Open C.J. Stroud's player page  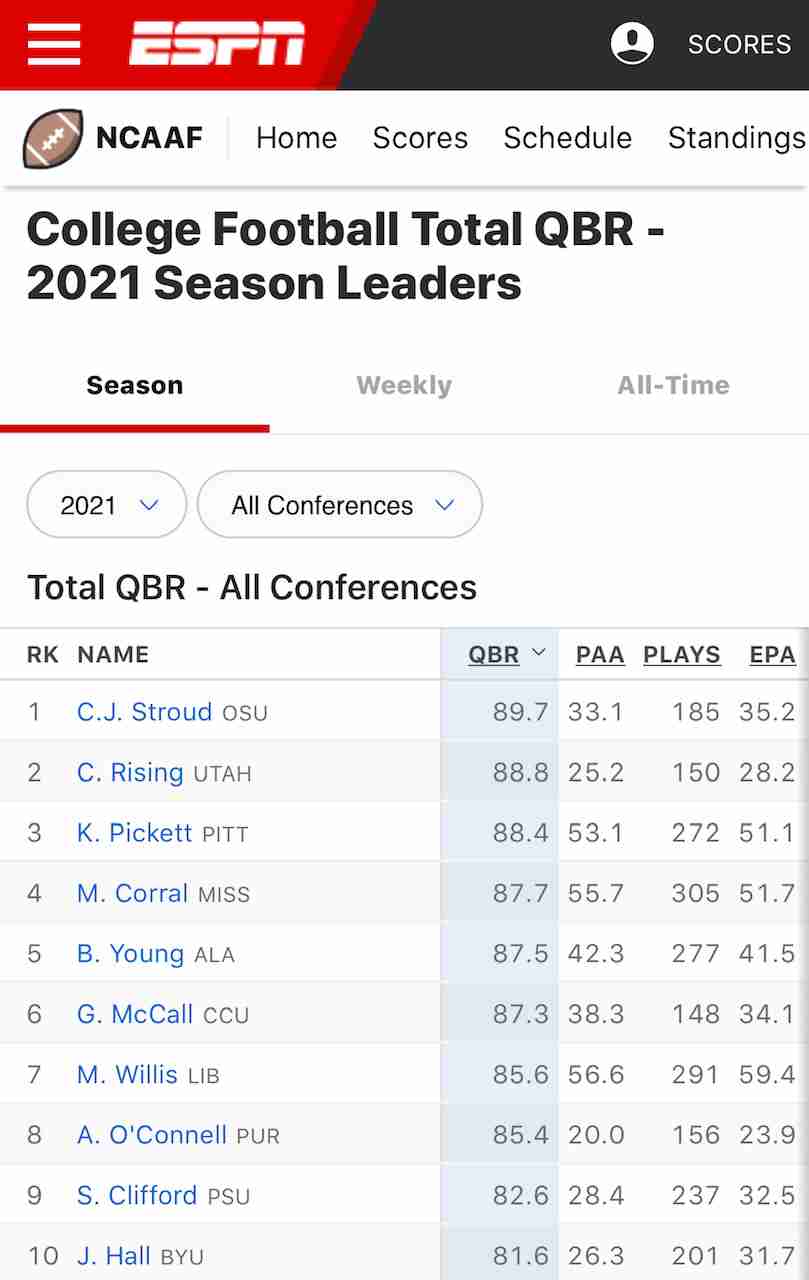(144, 712)
